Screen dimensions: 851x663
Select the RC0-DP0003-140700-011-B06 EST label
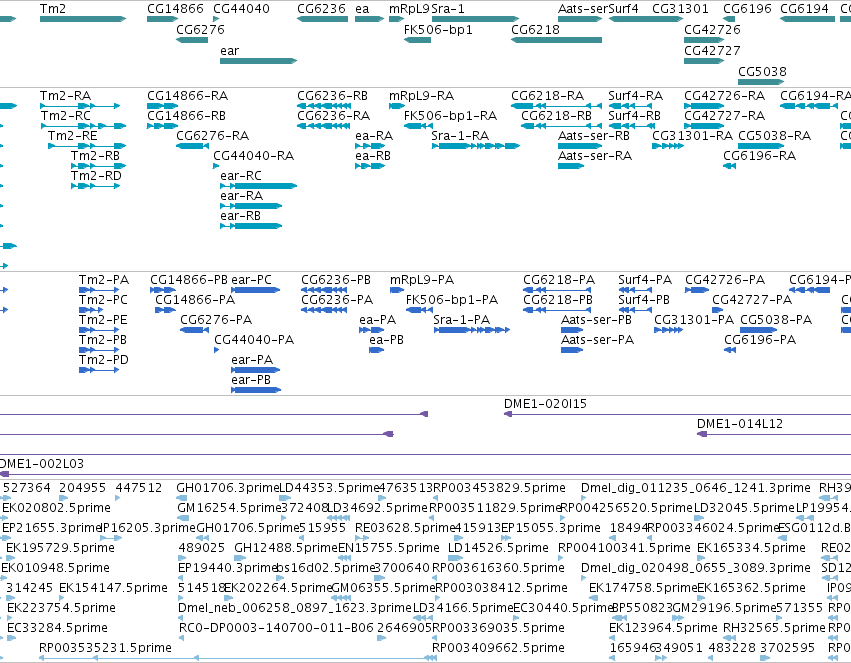tap(276, 628)
